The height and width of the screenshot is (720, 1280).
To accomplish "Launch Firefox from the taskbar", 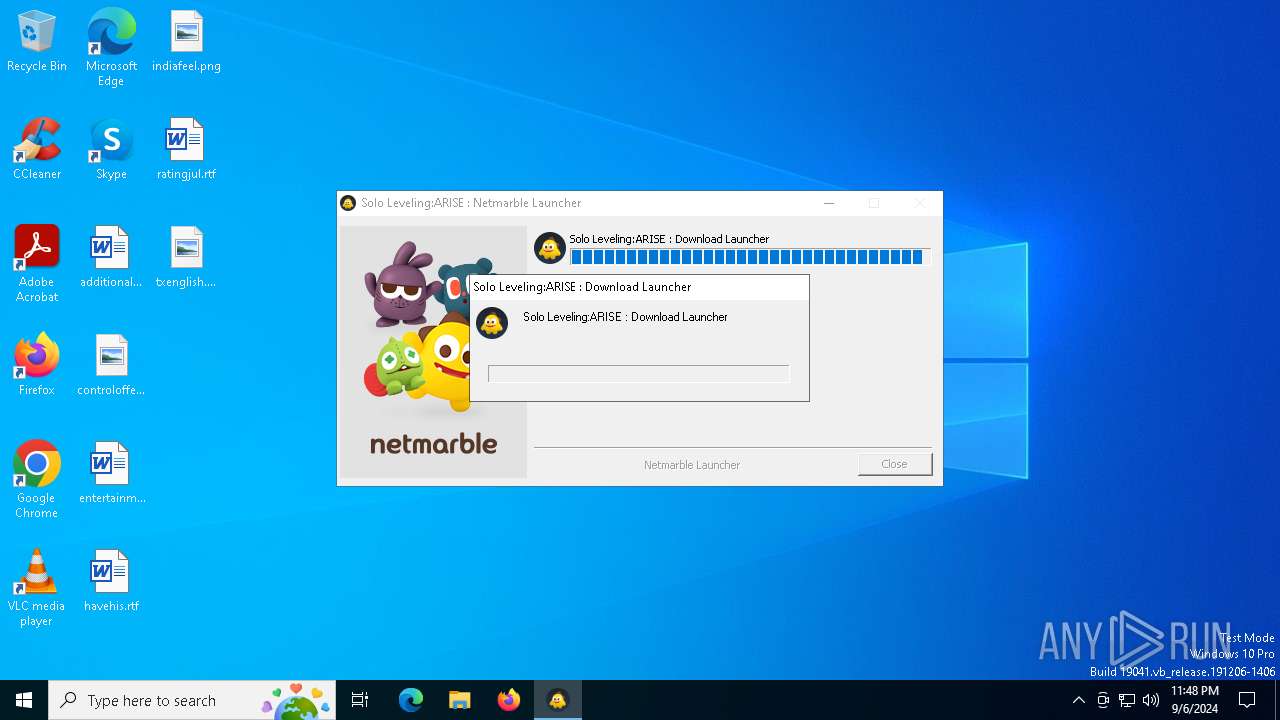I will tap(509, 700).
